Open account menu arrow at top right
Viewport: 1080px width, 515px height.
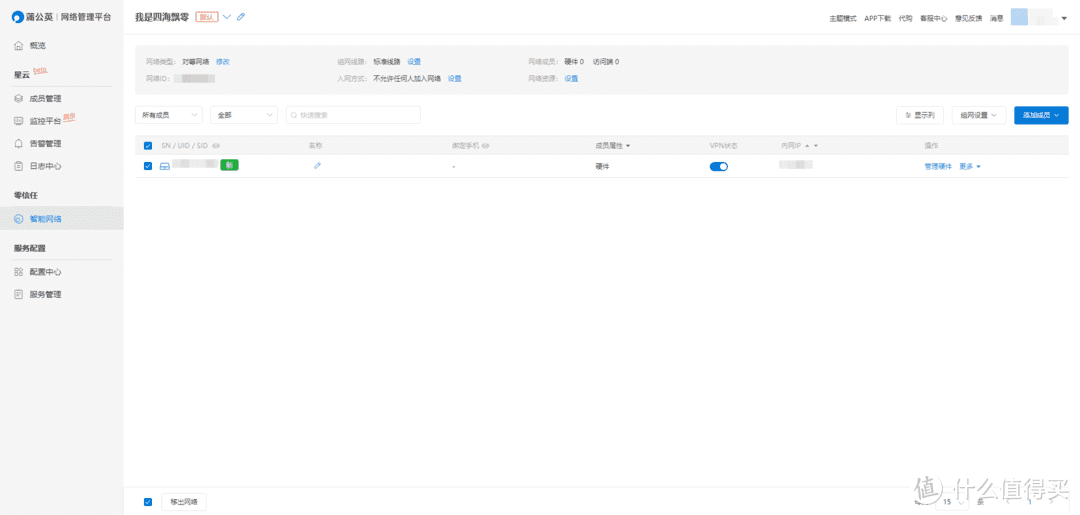1063,19
